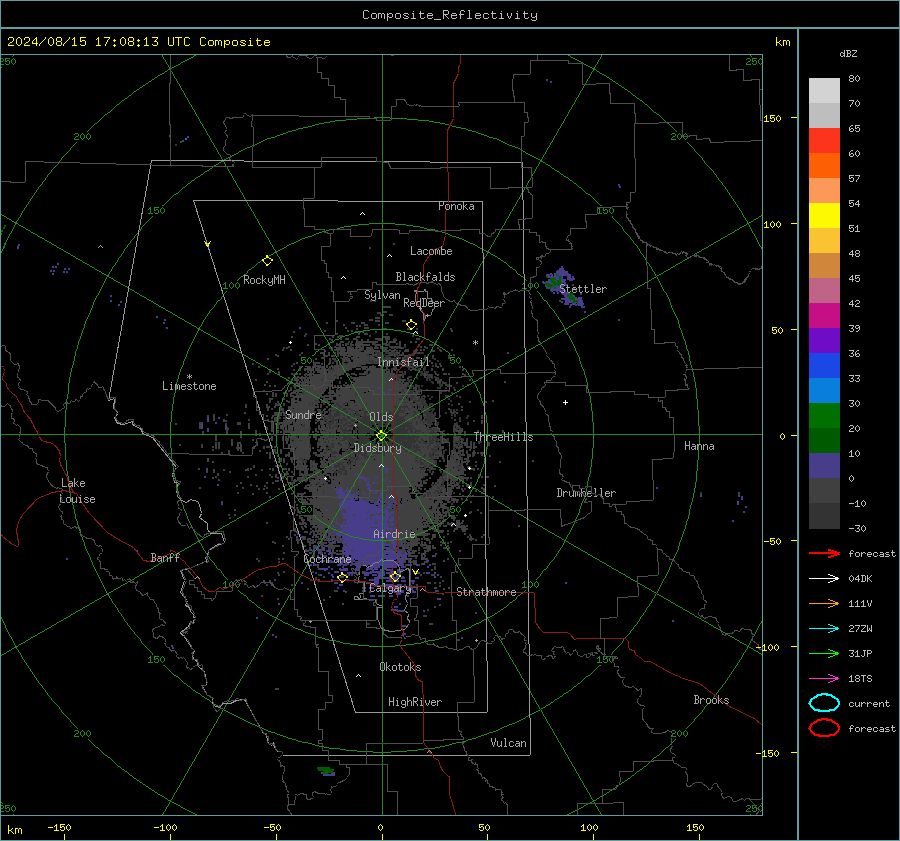The width and height of the screenshot is (900, 841).
Task: Click the Cochrane label
Action: 327,559
